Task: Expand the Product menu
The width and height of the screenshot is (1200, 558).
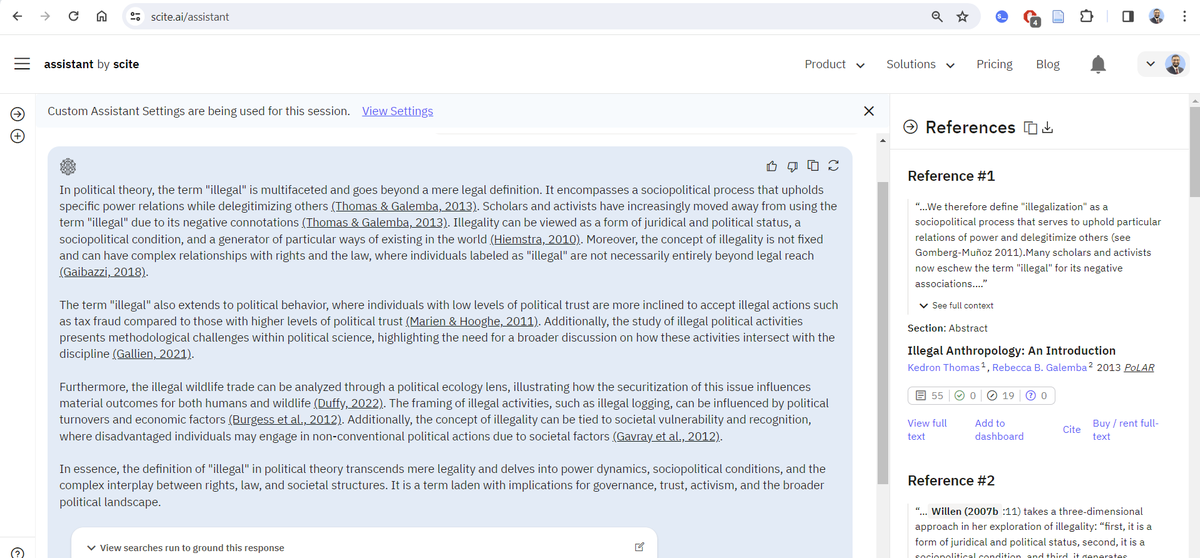Action: click(834, 64)
